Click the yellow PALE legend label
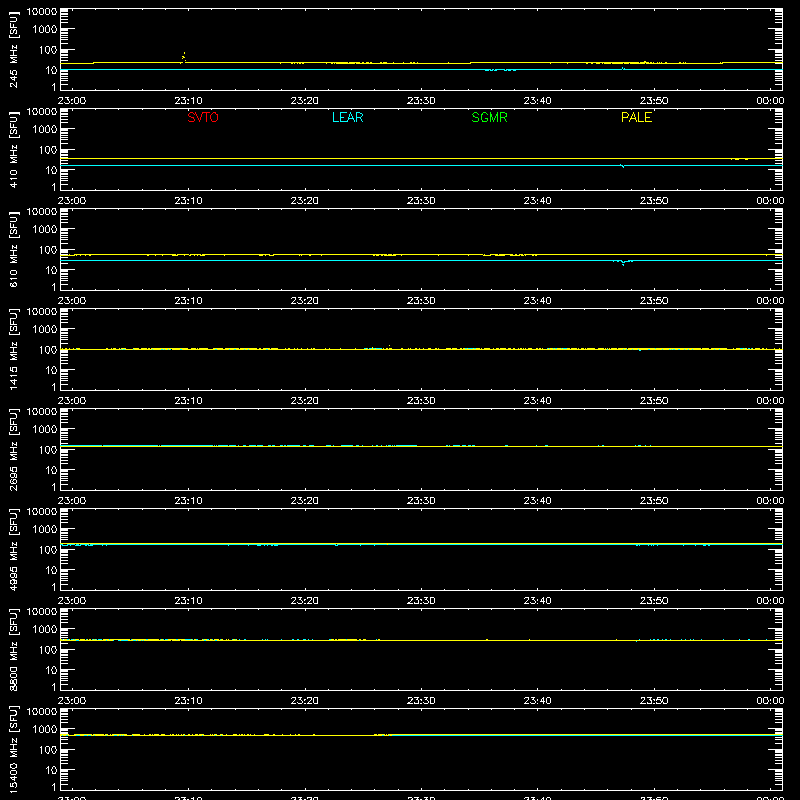 tap(636, 117)
